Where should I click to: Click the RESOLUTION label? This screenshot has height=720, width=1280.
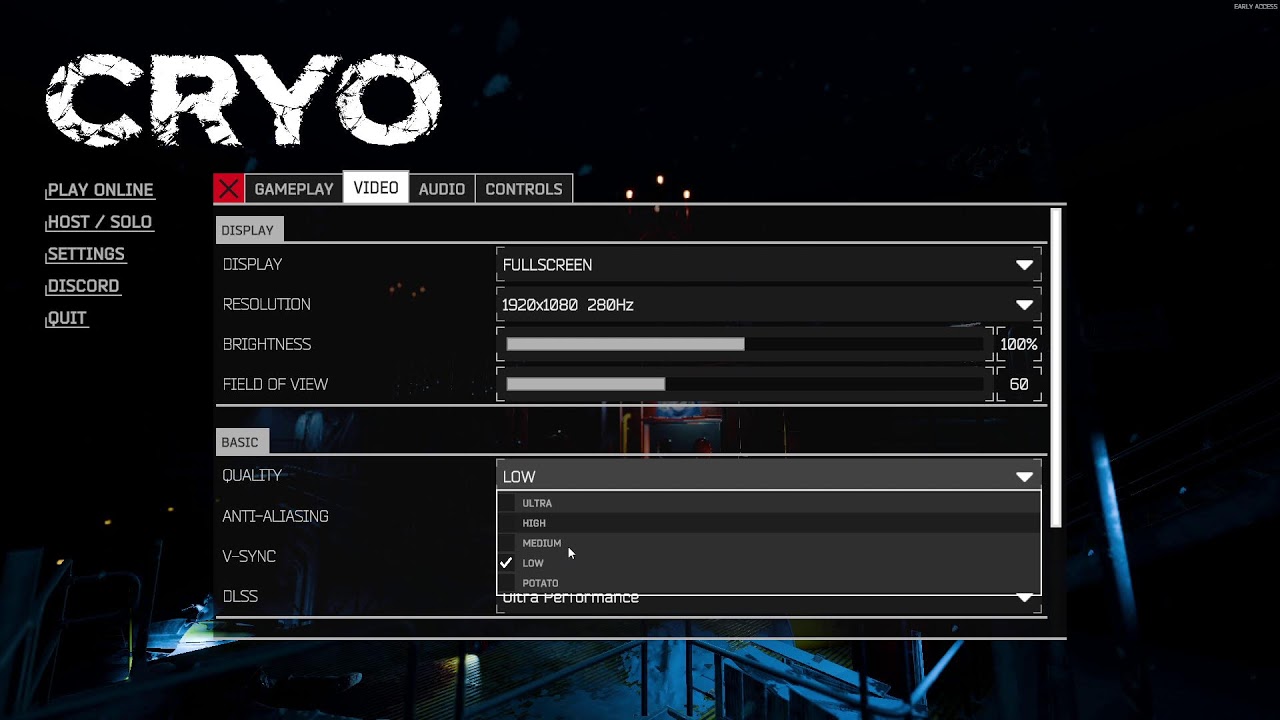coord(266,304)
